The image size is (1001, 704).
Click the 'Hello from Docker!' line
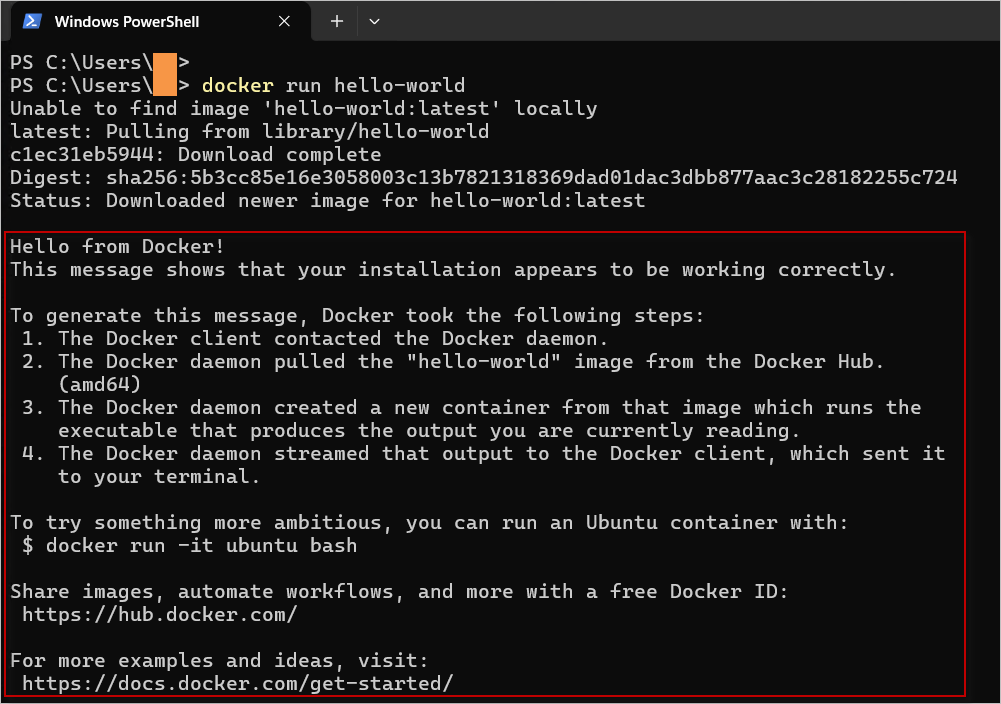pyautogui.click(x=118, y=246)
